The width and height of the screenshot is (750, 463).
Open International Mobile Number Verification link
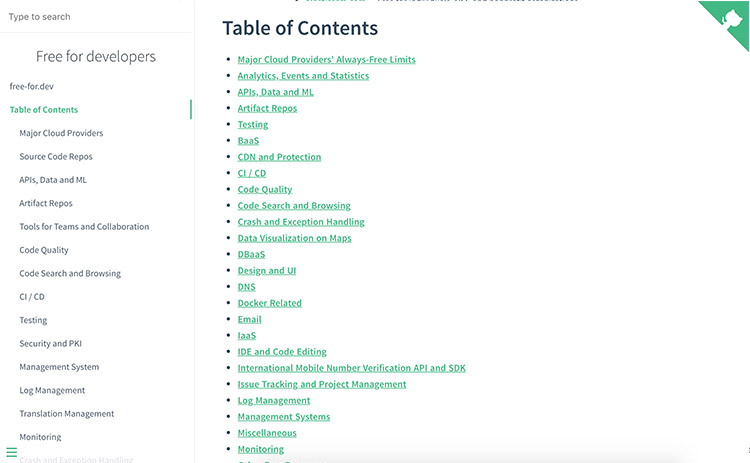pyautogui.click(x=351, y=368)
